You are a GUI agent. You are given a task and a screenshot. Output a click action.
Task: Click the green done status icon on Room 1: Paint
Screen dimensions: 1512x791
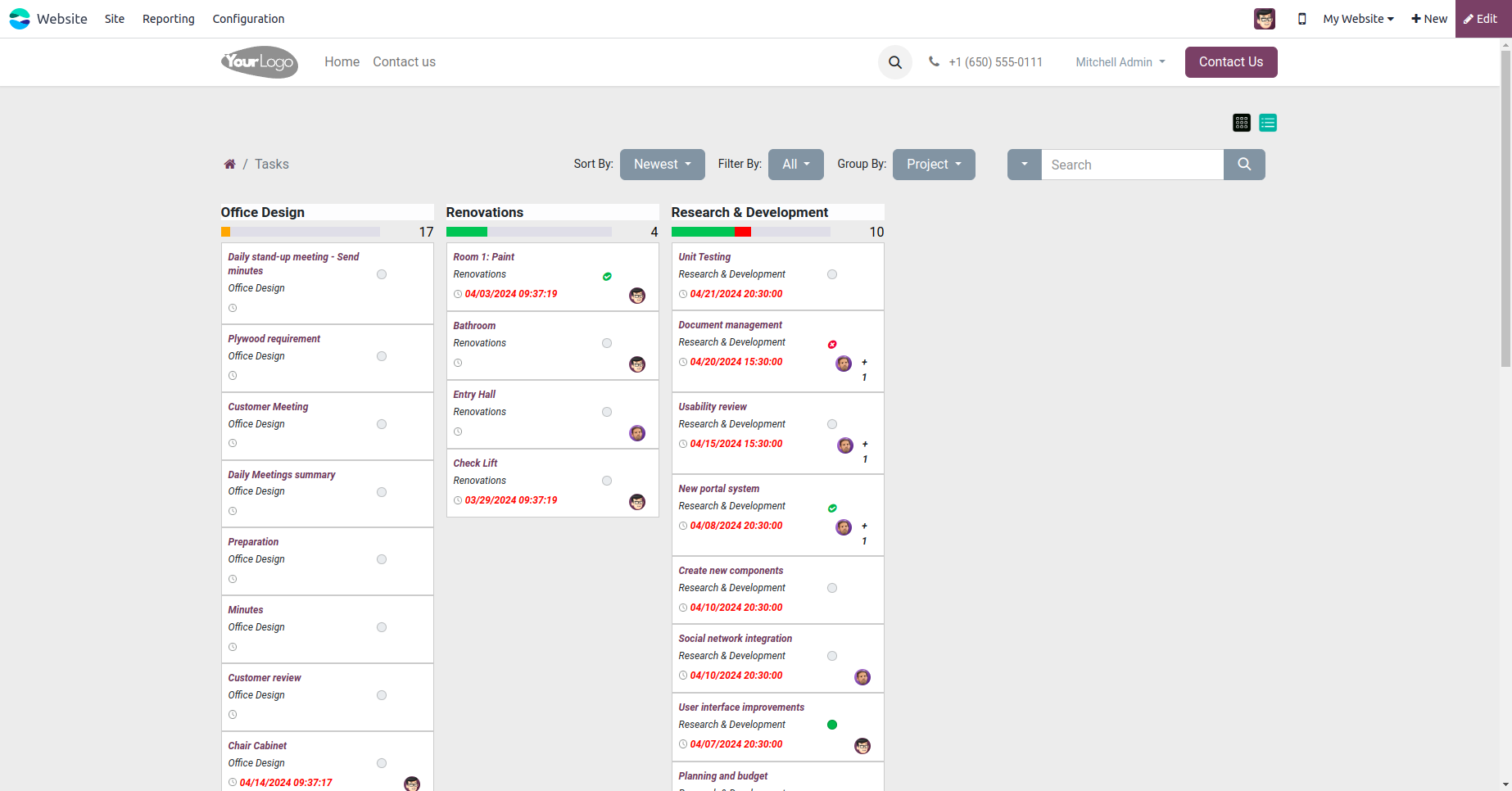pyautogui.click(x=607, y=277)
